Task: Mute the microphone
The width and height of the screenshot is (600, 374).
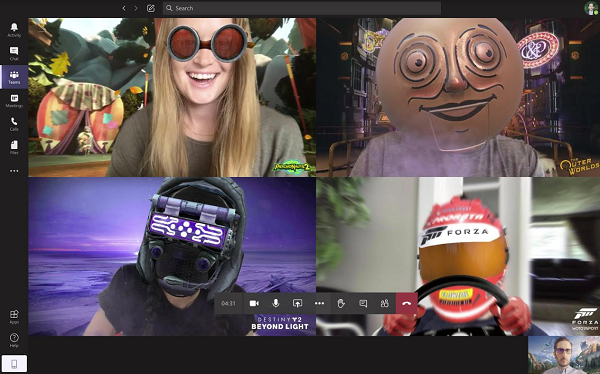Action: tap(276, 304)
